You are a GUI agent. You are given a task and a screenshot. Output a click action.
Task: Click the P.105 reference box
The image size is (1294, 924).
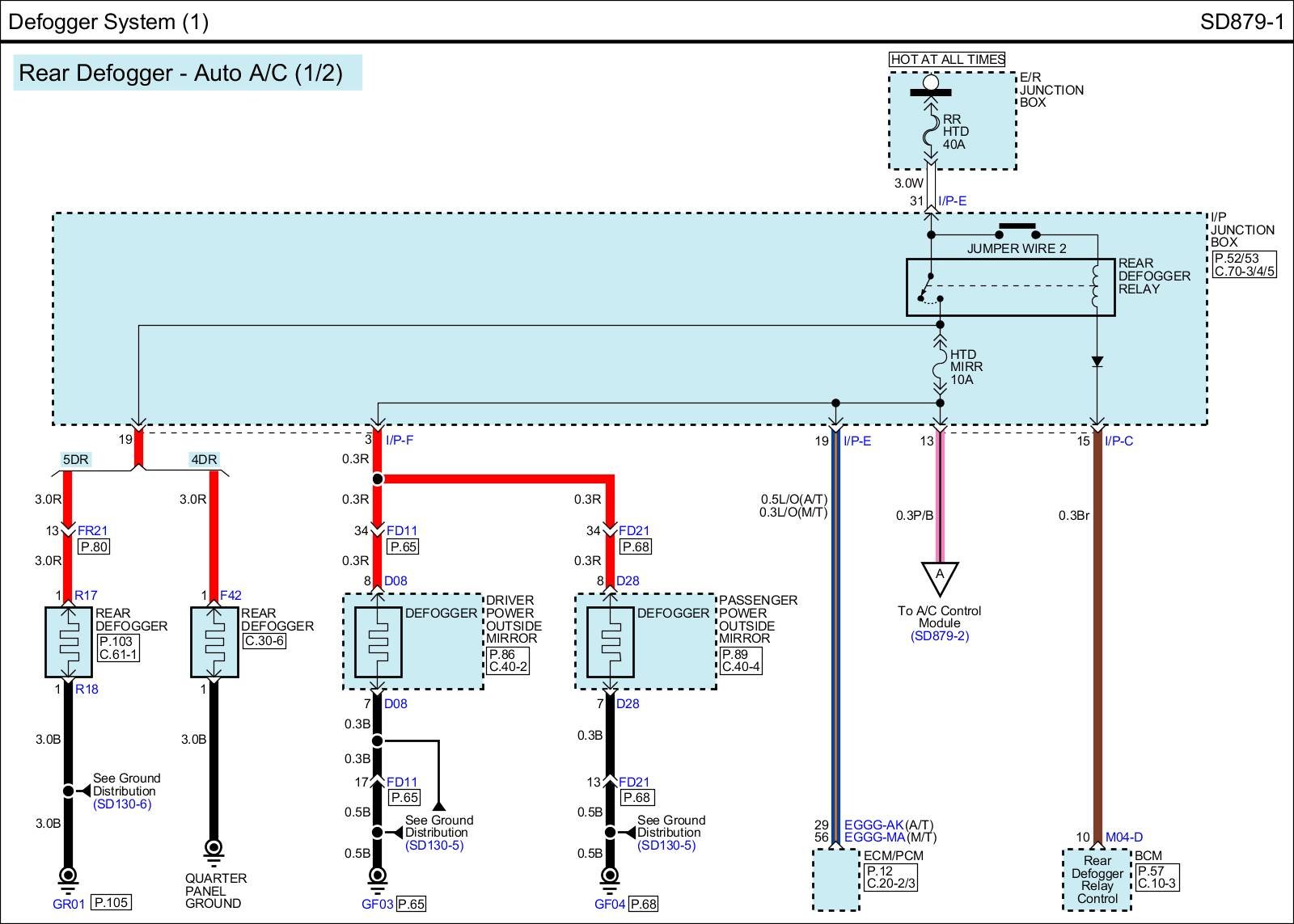111,902
